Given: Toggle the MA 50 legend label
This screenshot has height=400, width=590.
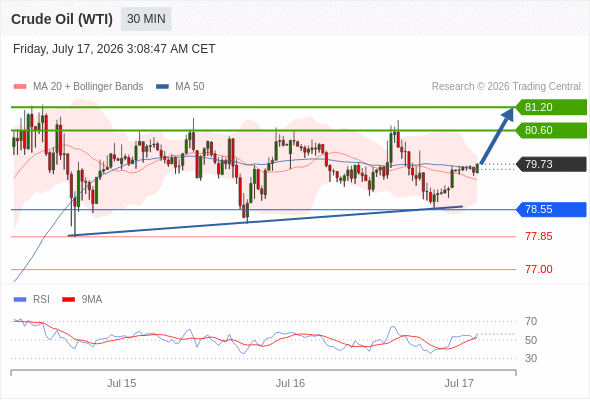Looking at the screenshot, I should [x=190, y=87].
